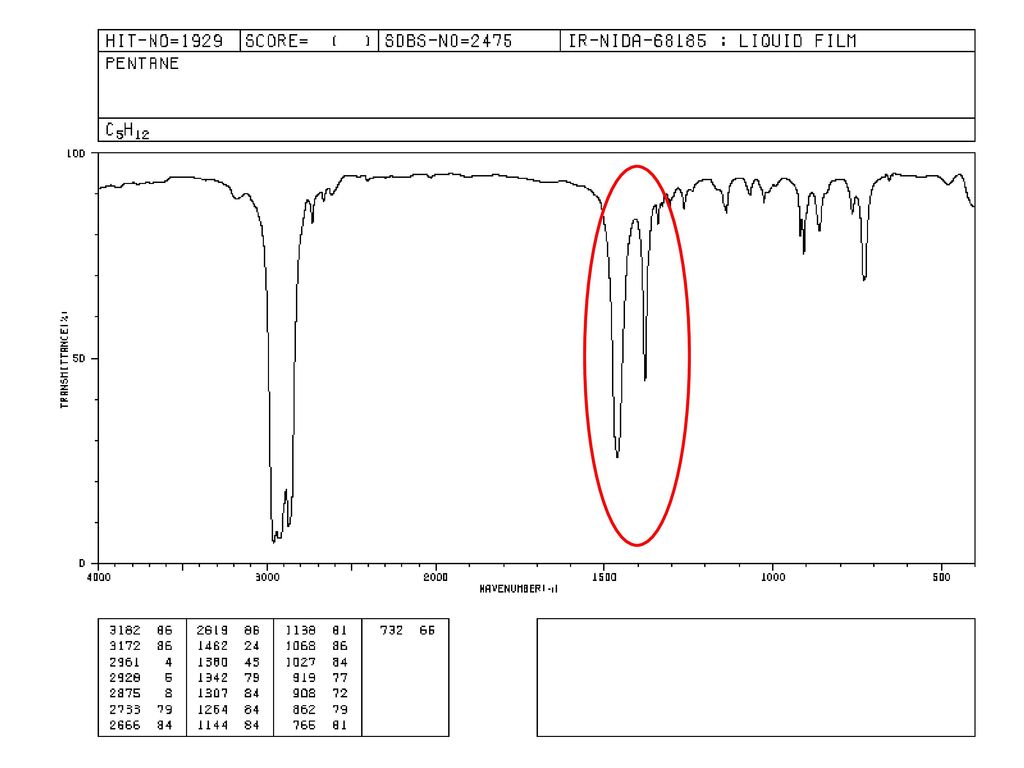Click transmittance 4 beside peak 2961
The width and height of the screenshot is (1024, 768).
pos(168,662)
